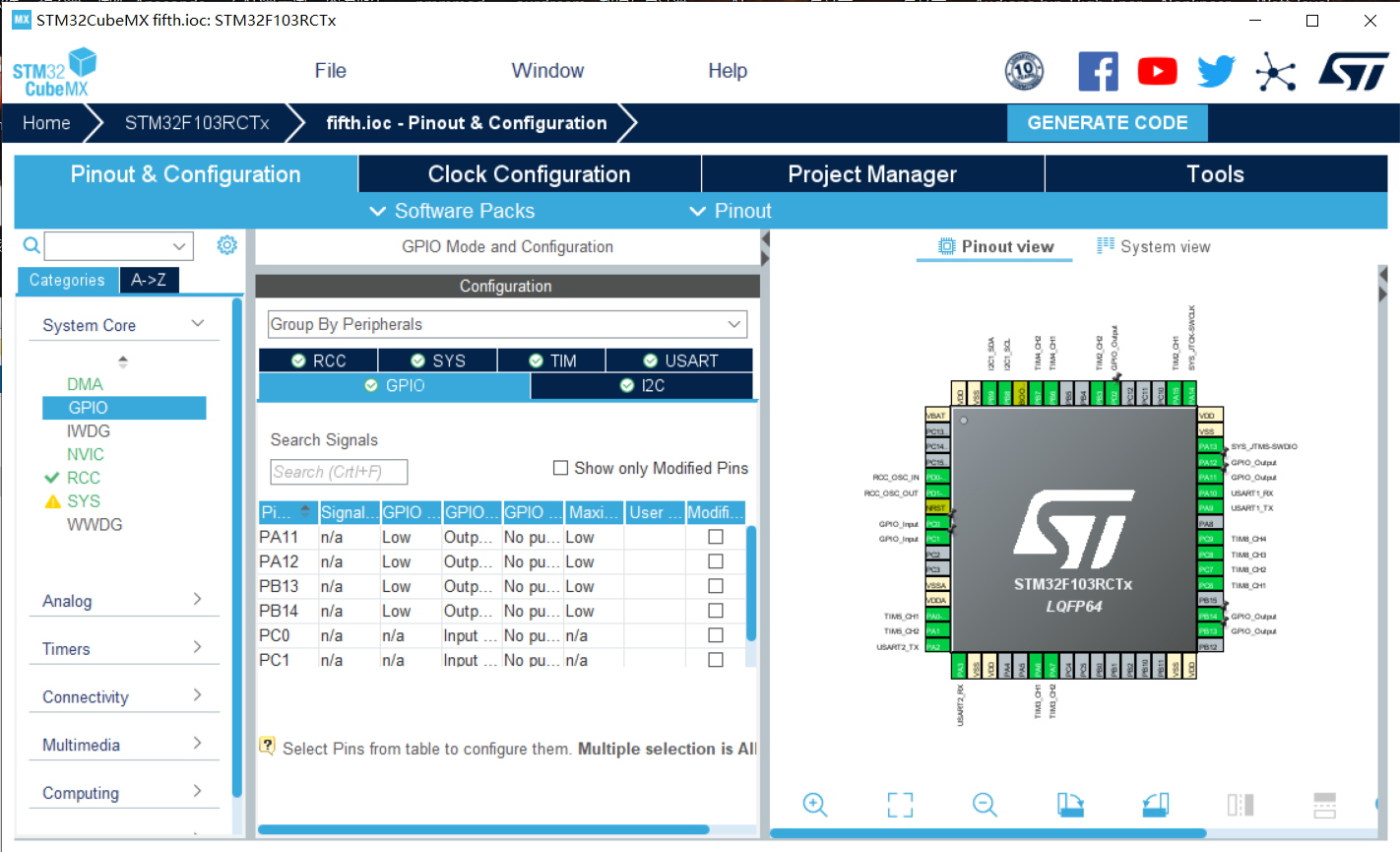The height and width of the screenshot is (852, 1400).
Task: Zoom out on the pinout view
Action: [985, 805]
